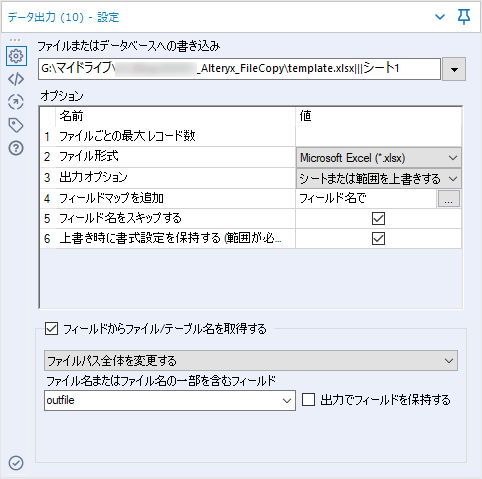The image size is (482, 479).
Task: Enable 出力でフィールドを保持する checkbox
Action: [x=308, y=400]
